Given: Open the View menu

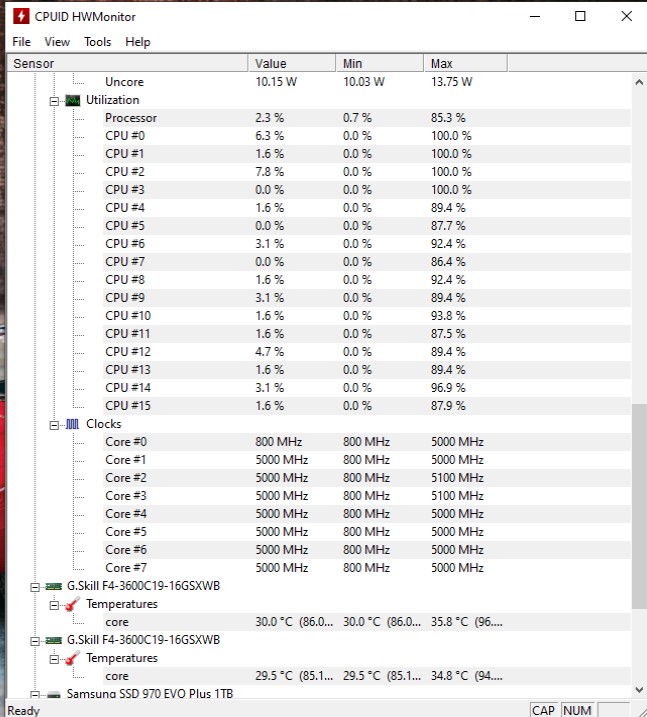Looking at the screenshot, I should coord(57,42).
